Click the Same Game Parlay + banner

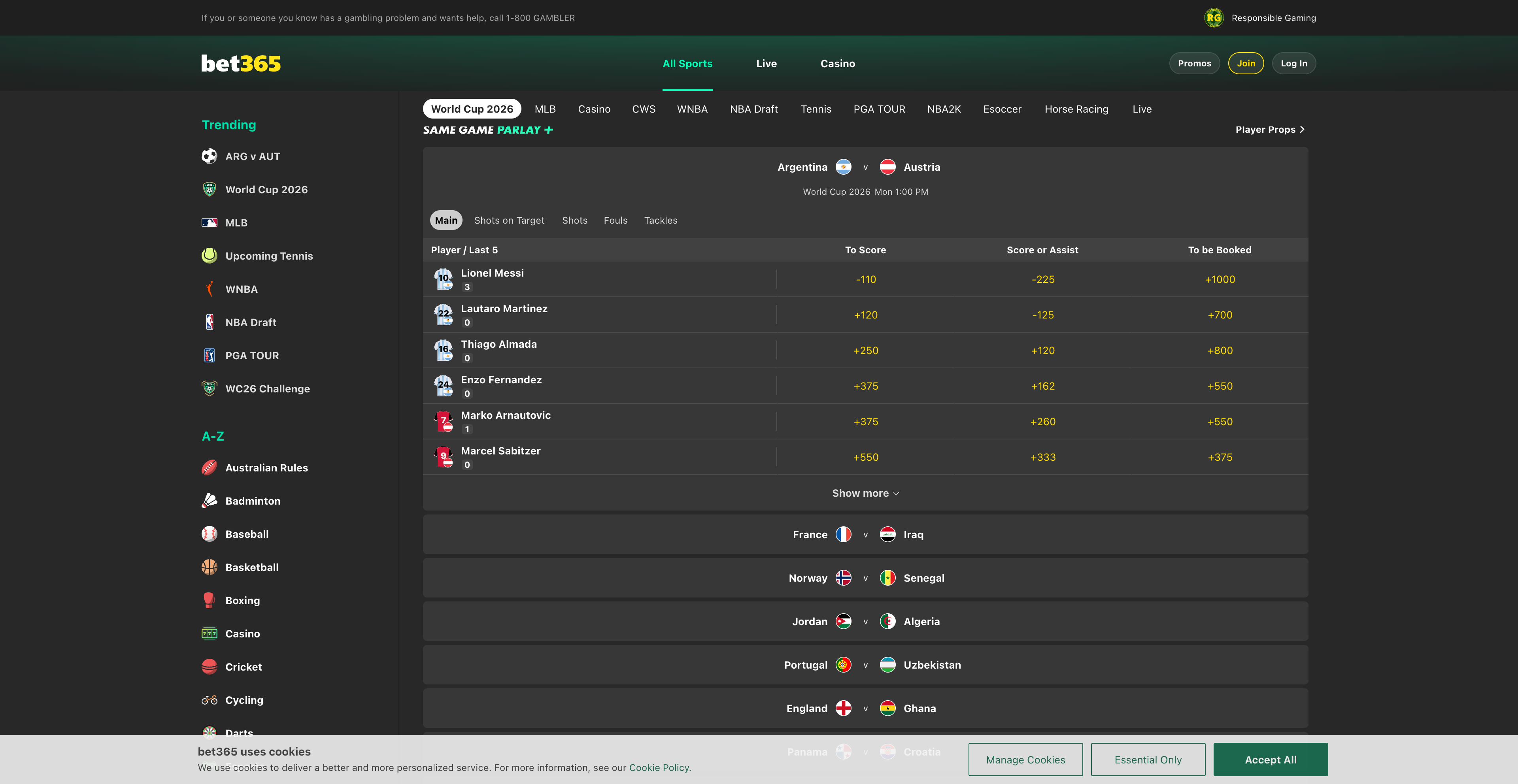pos(488,130)
